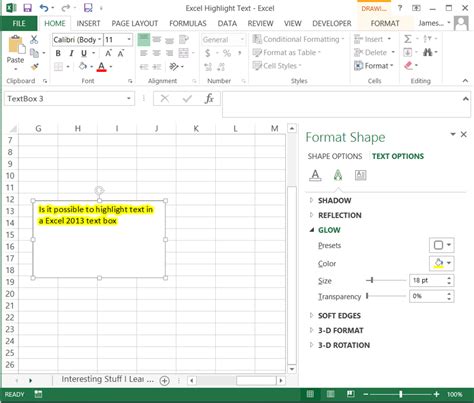Add a new sheet with the plus icon
Image resolution: width=474 pixels, height=403 pixels.
tap(164, 380)
